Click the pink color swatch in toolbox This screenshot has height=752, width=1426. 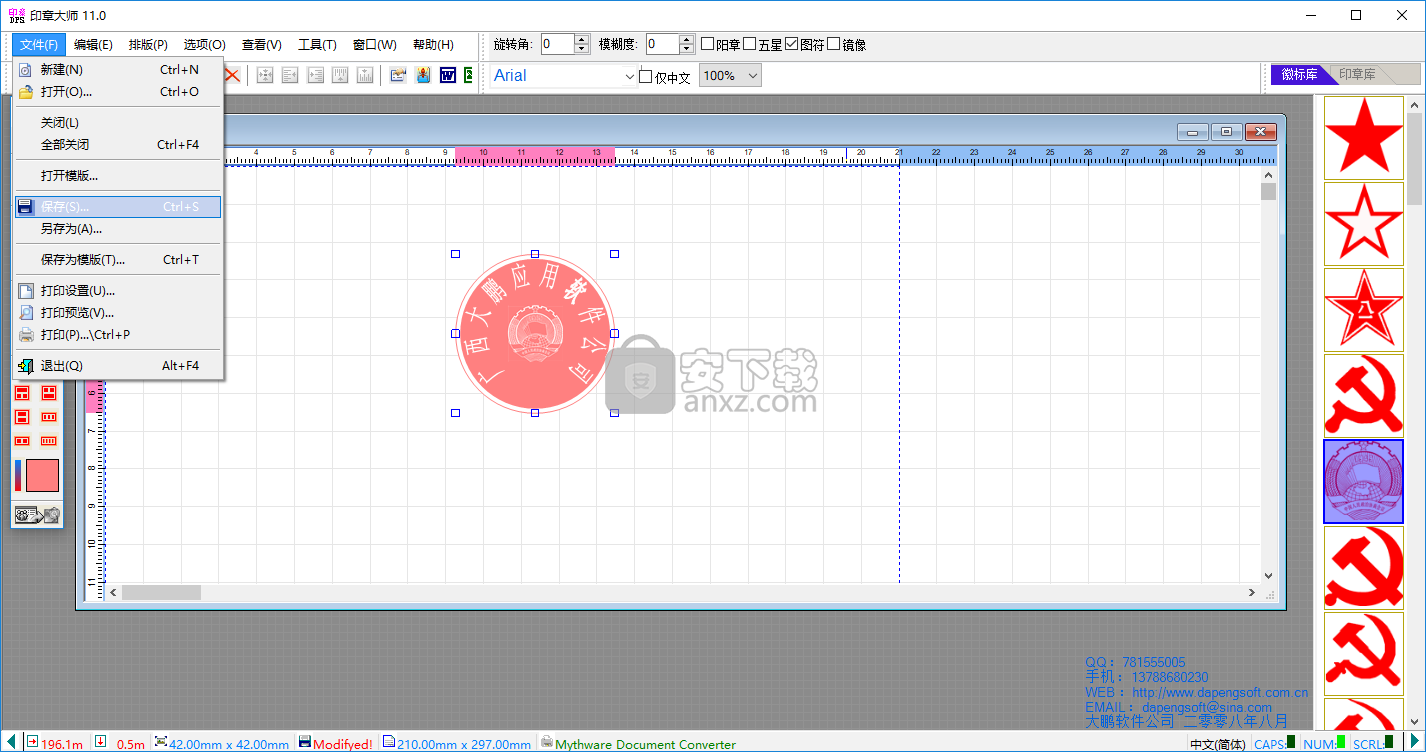coord(42,475)
